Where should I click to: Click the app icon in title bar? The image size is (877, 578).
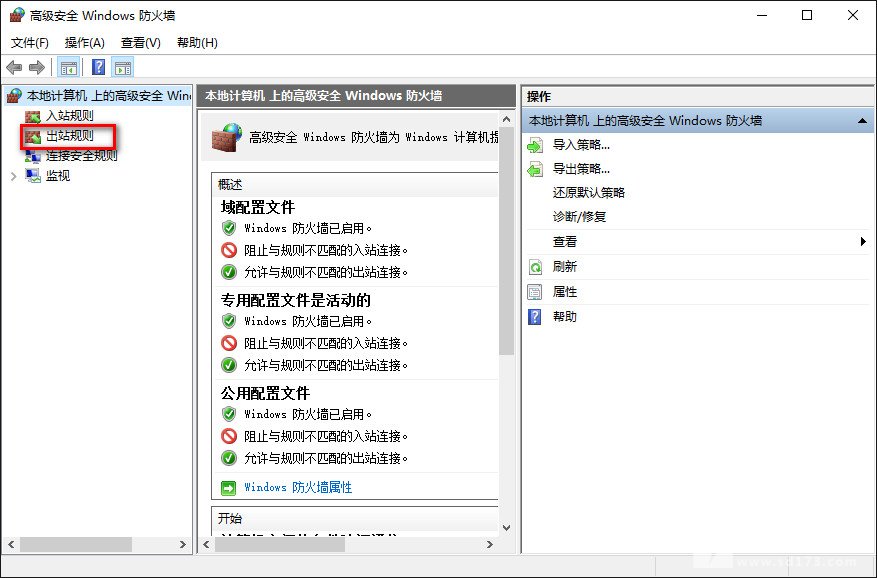[x=17, y=15]
